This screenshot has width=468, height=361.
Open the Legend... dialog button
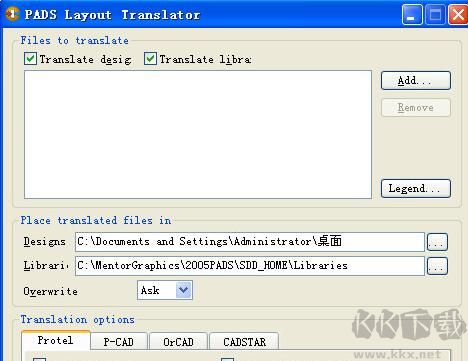[x=416, y=189]
